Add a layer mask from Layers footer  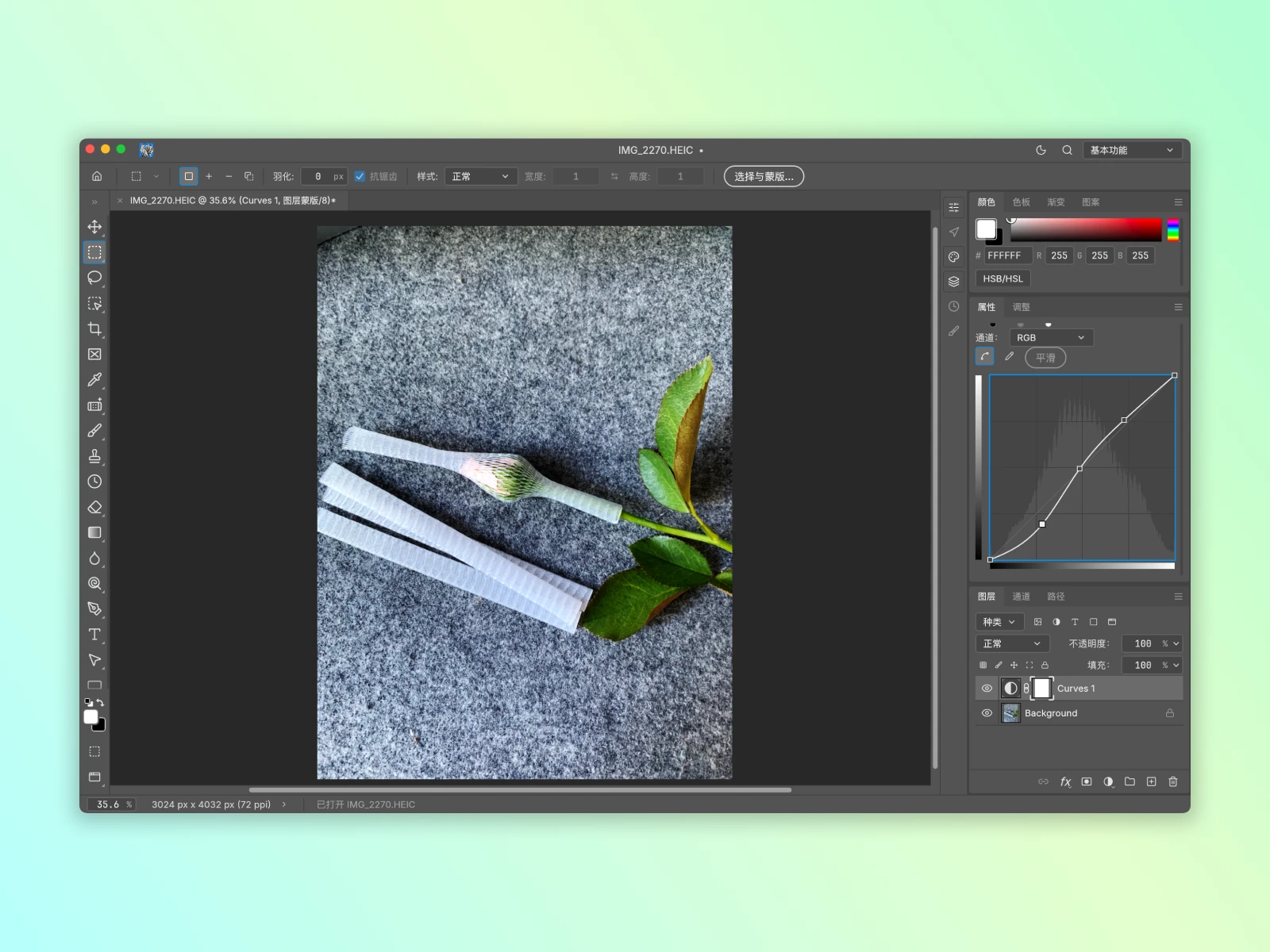click(x=1087, y=781)
